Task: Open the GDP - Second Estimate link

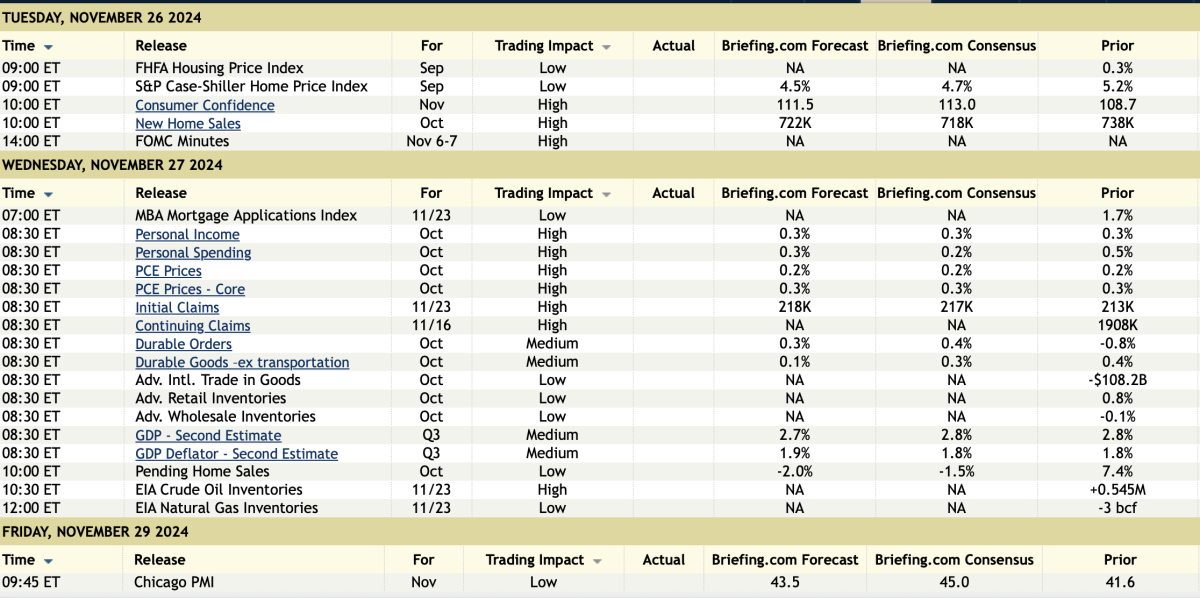Action: (x=208, y=435)
